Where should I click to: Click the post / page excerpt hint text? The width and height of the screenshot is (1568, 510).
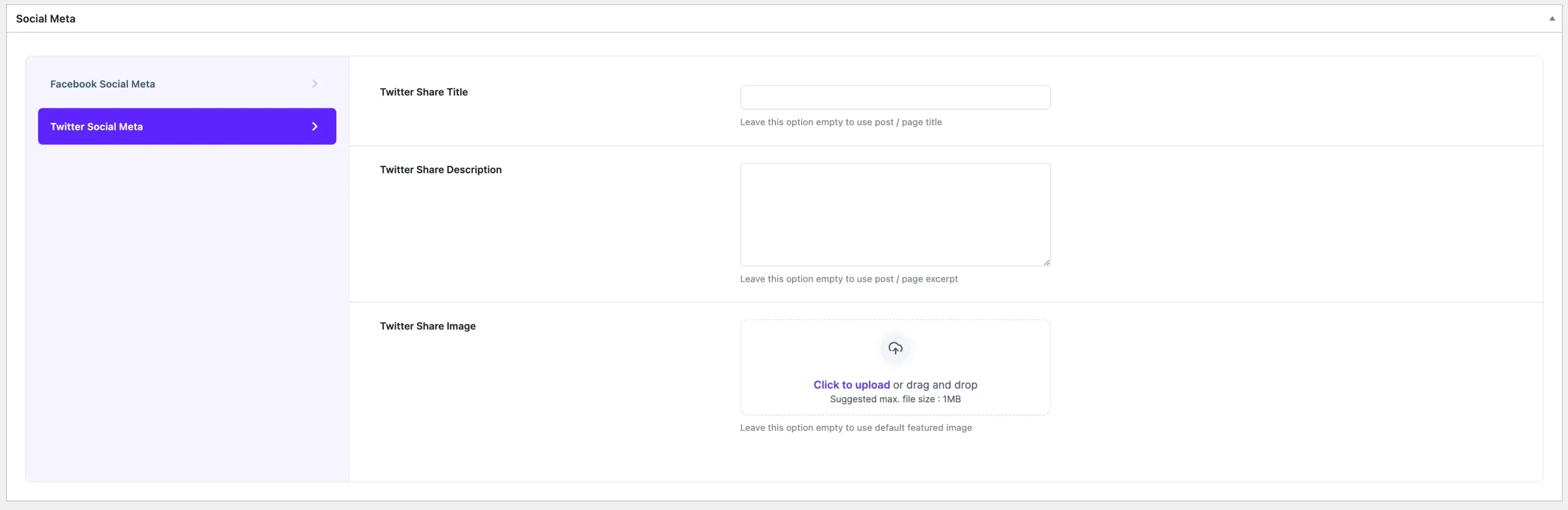click(848, 279)
